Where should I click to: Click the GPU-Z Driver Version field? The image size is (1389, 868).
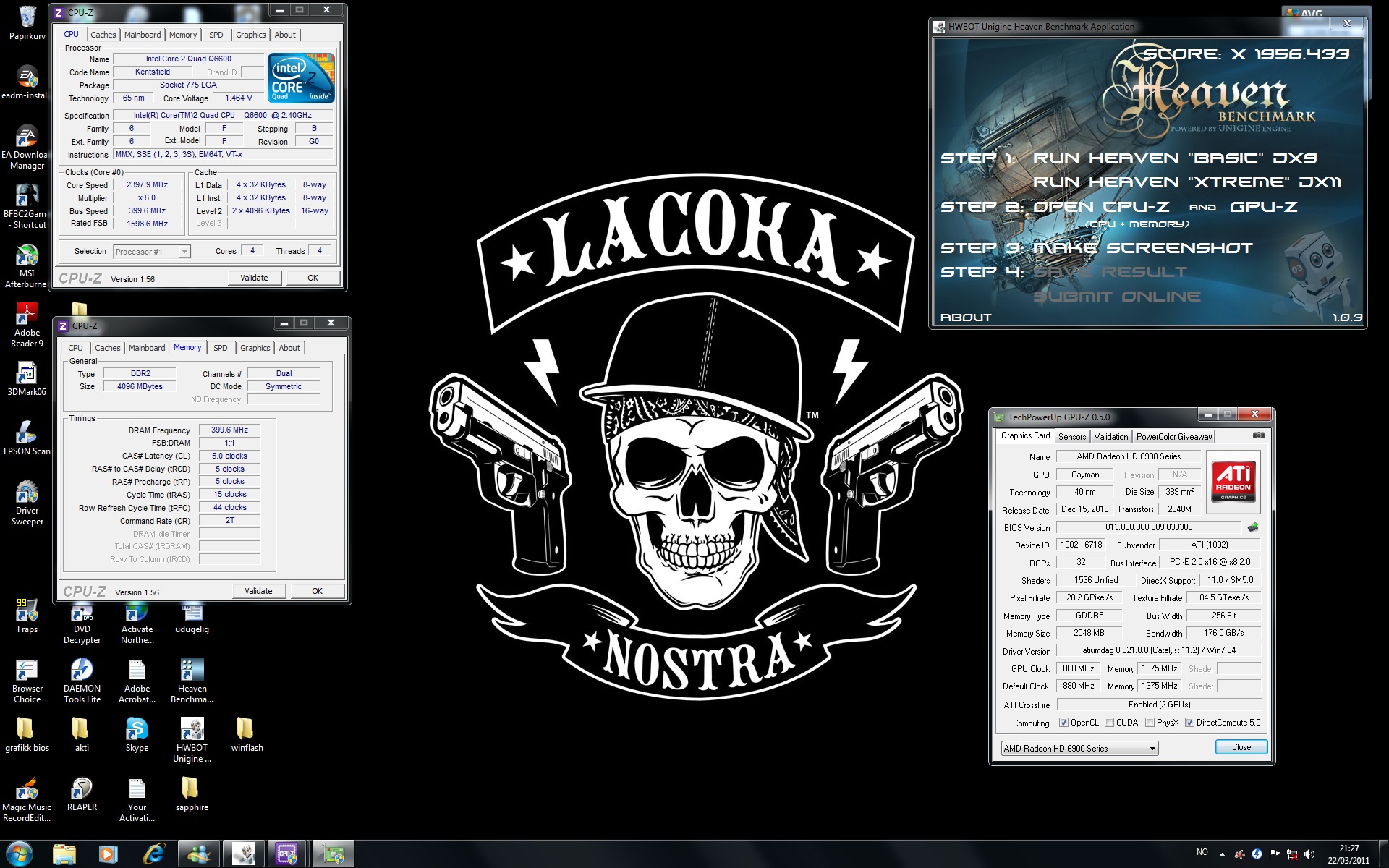click(x=1158, y=650)
